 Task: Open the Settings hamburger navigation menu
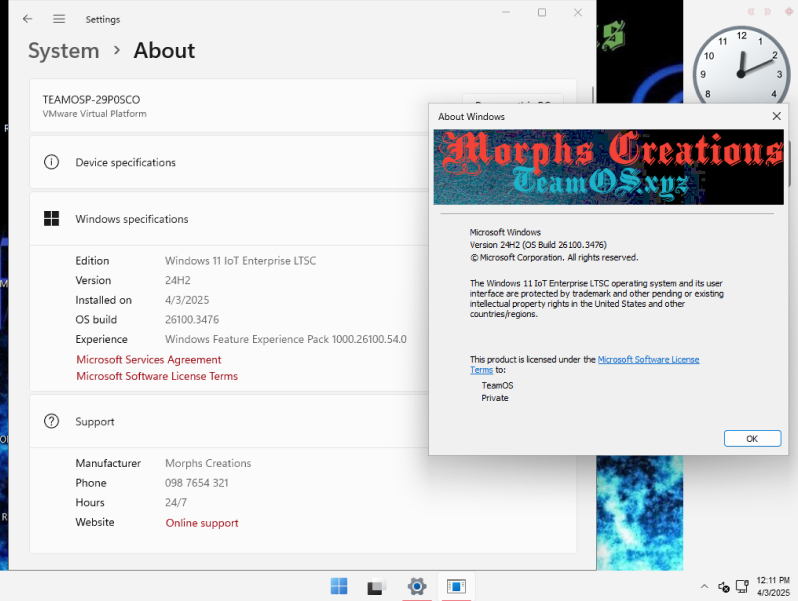tap(59, 19)
